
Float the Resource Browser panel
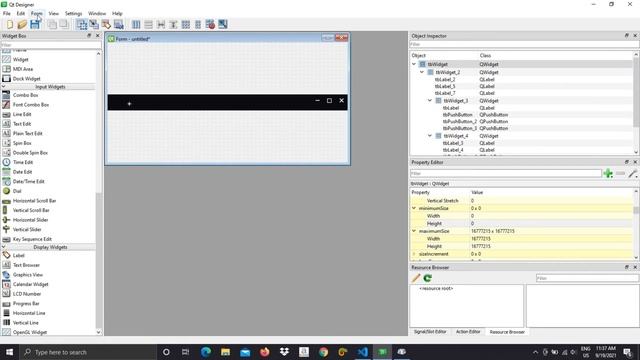tap(627, 267)
